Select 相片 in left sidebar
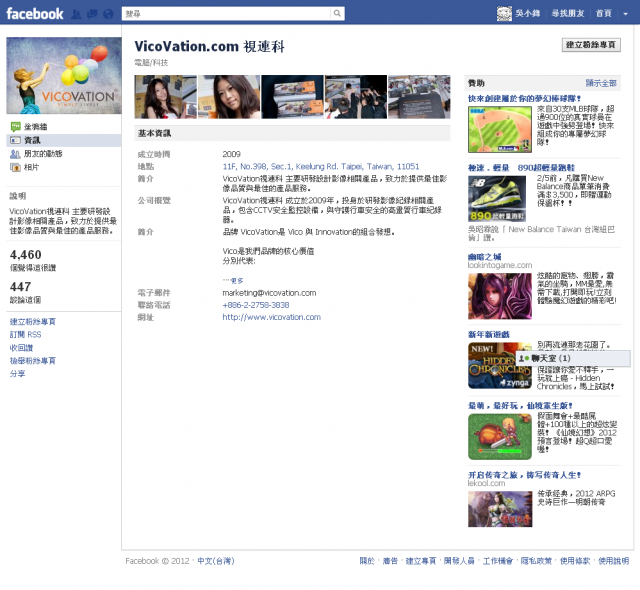 click(x=31, y=167)
